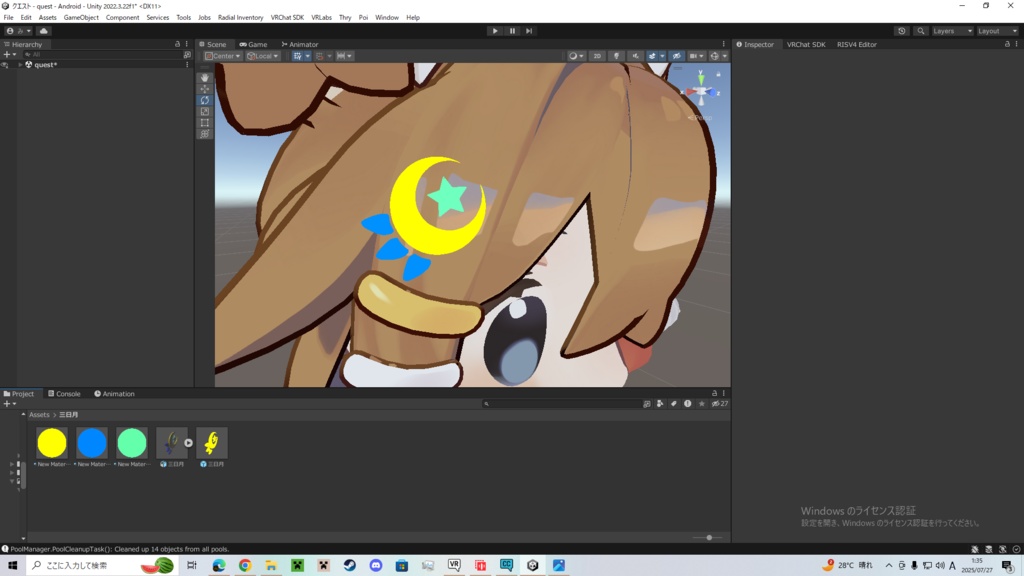The image size is (1024, 576).
Task: Open the Layers dropdown
Action: 952,31
